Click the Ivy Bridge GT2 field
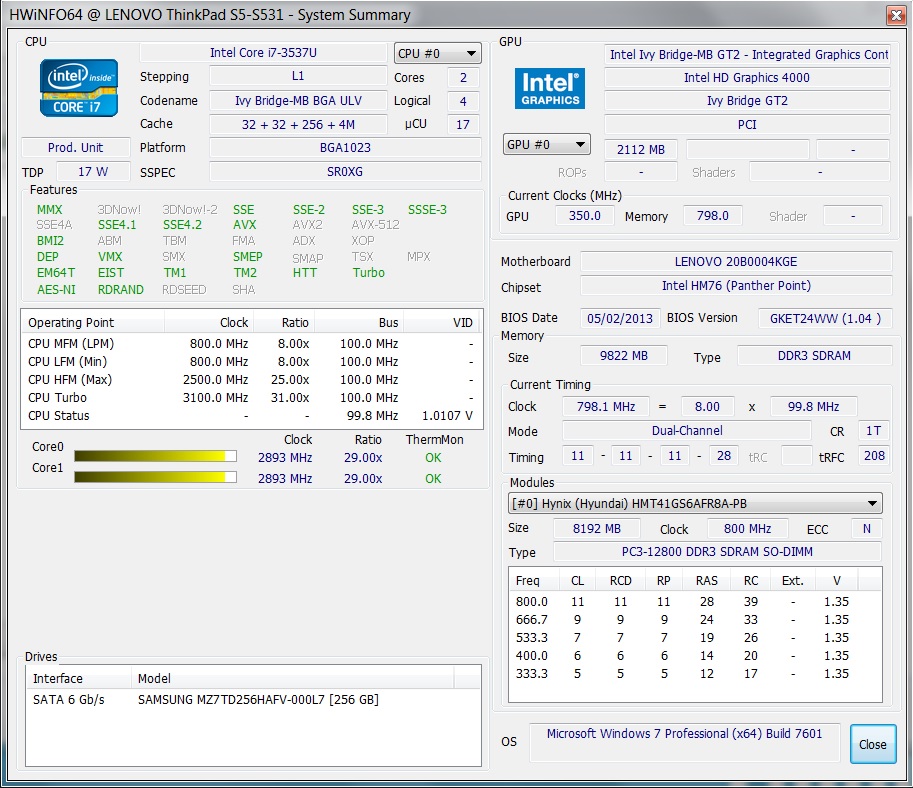Viewport: 913px width, 788px height. tap(747, 101)
